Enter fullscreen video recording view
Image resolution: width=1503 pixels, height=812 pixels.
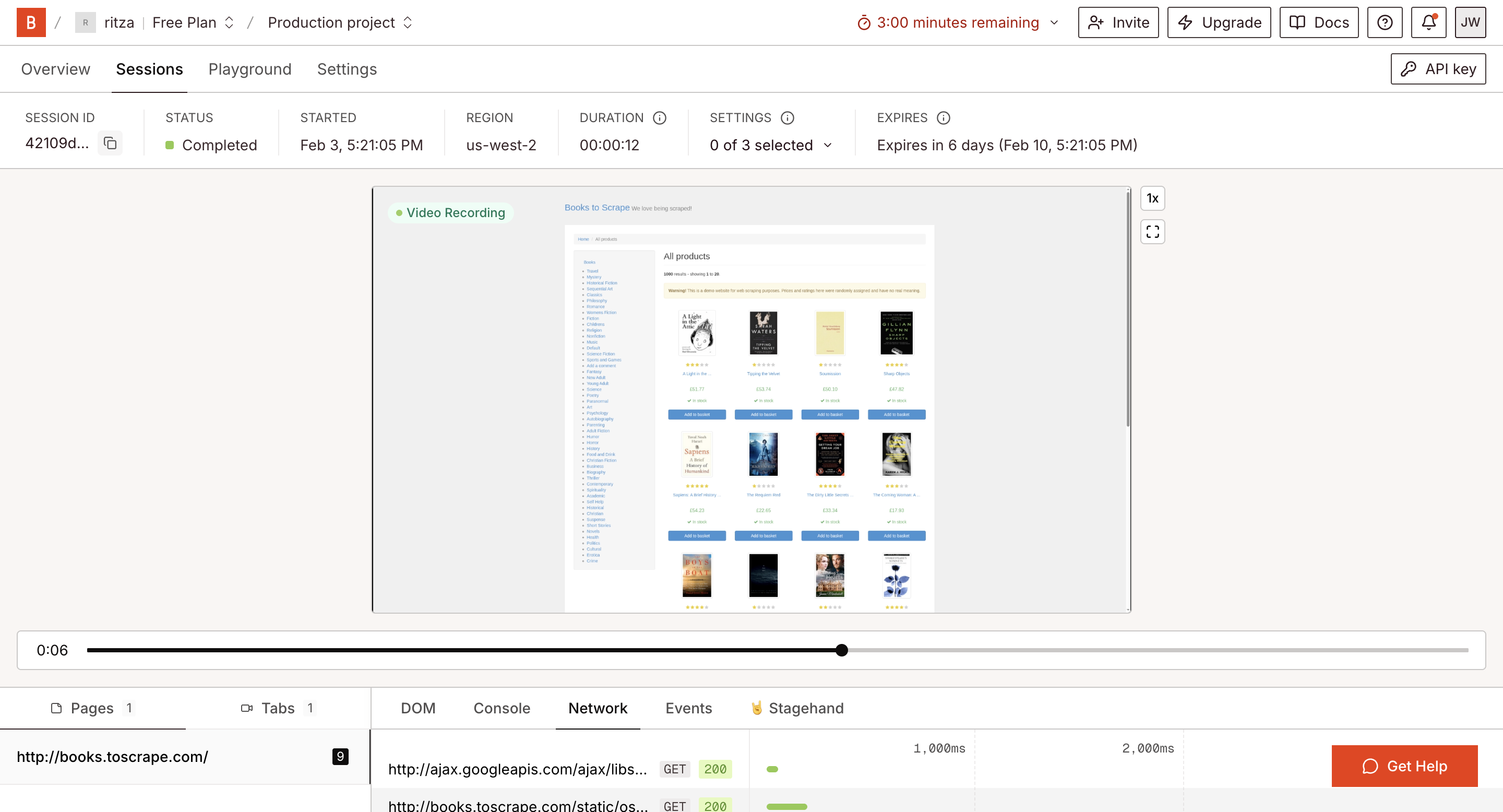(1152, 232)
